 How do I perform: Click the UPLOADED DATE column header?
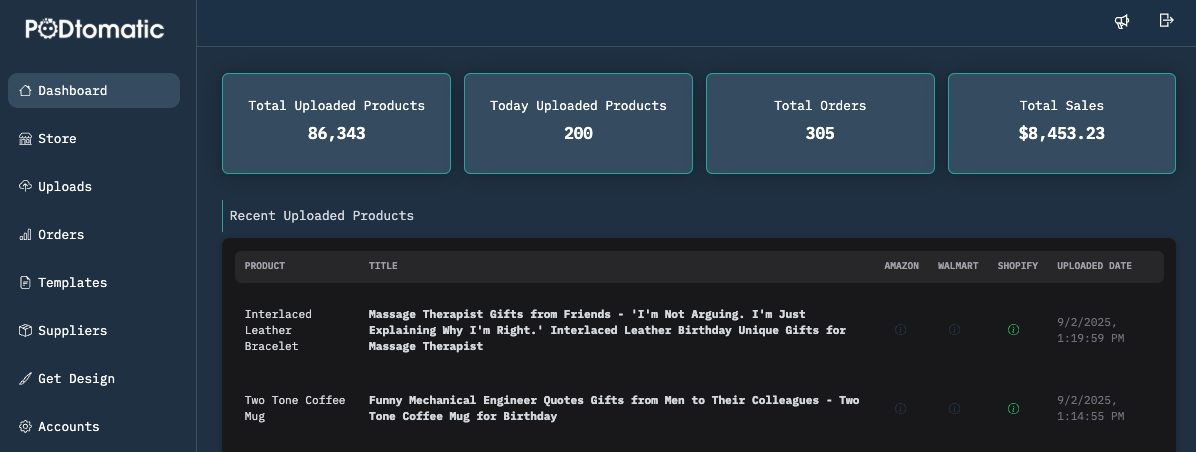[1095, 266]
